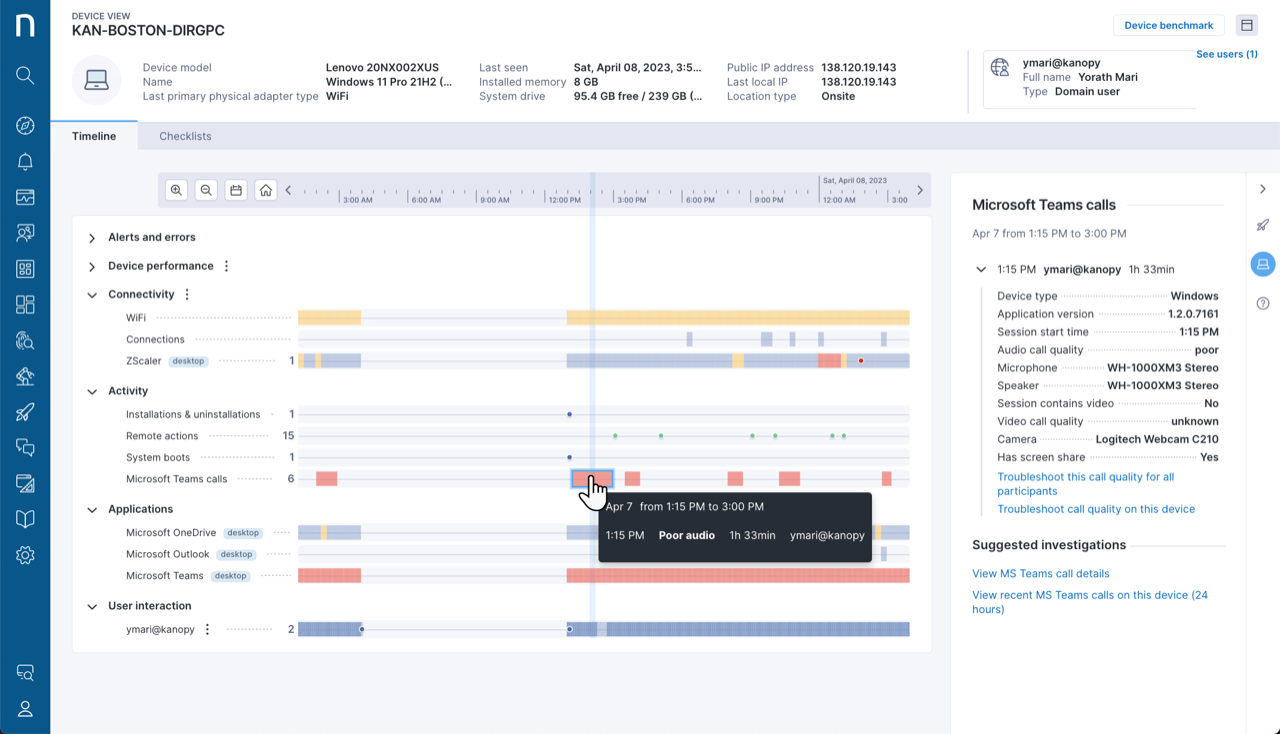Click the highlighted Teams call block at 1:15 PM
The image size is (1280, 734).
point(591,479)
